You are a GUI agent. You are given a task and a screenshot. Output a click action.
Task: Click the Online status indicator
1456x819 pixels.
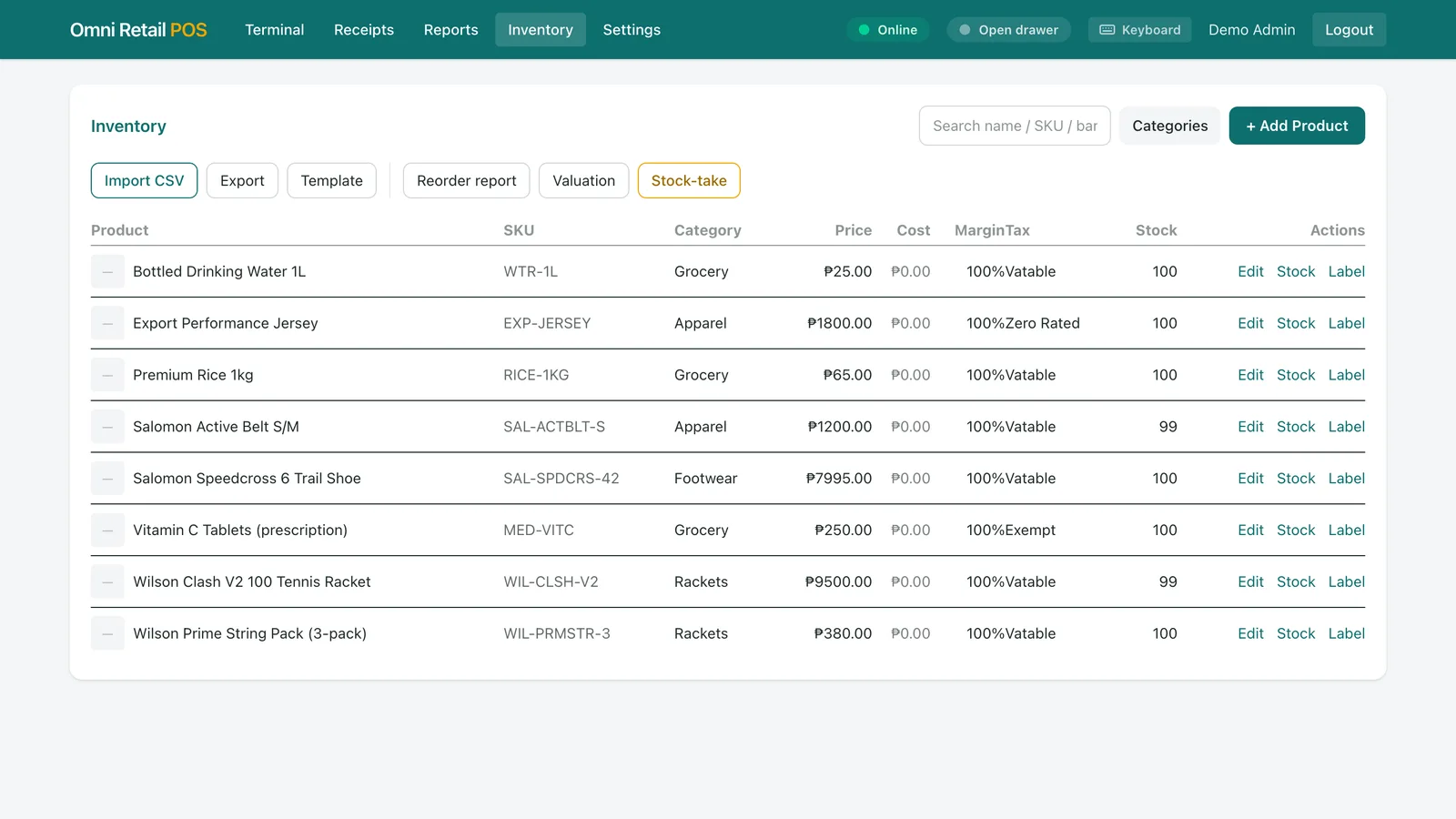pos(887,30)
